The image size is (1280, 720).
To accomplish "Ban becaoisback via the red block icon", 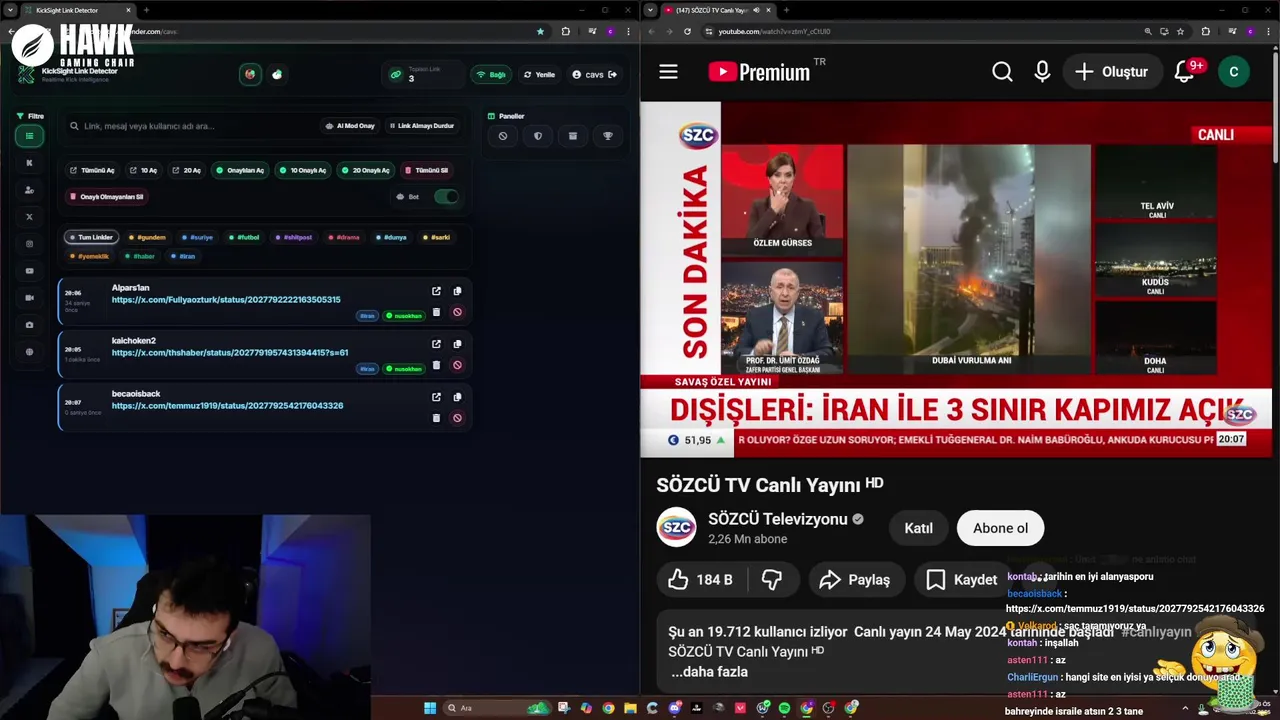I will click(457, 418).
